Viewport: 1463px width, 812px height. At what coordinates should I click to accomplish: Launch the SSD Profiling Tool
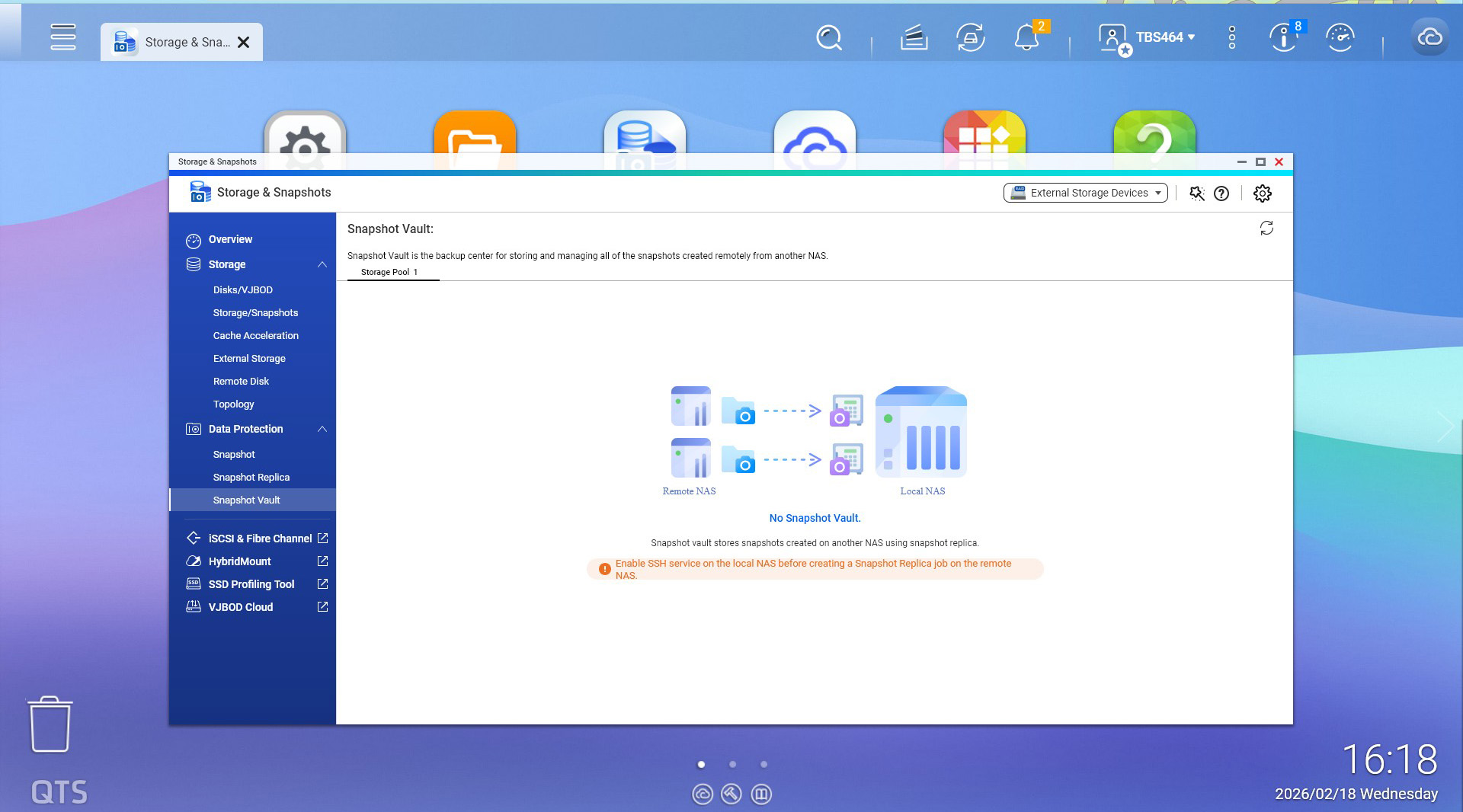[x=251, y=584]
